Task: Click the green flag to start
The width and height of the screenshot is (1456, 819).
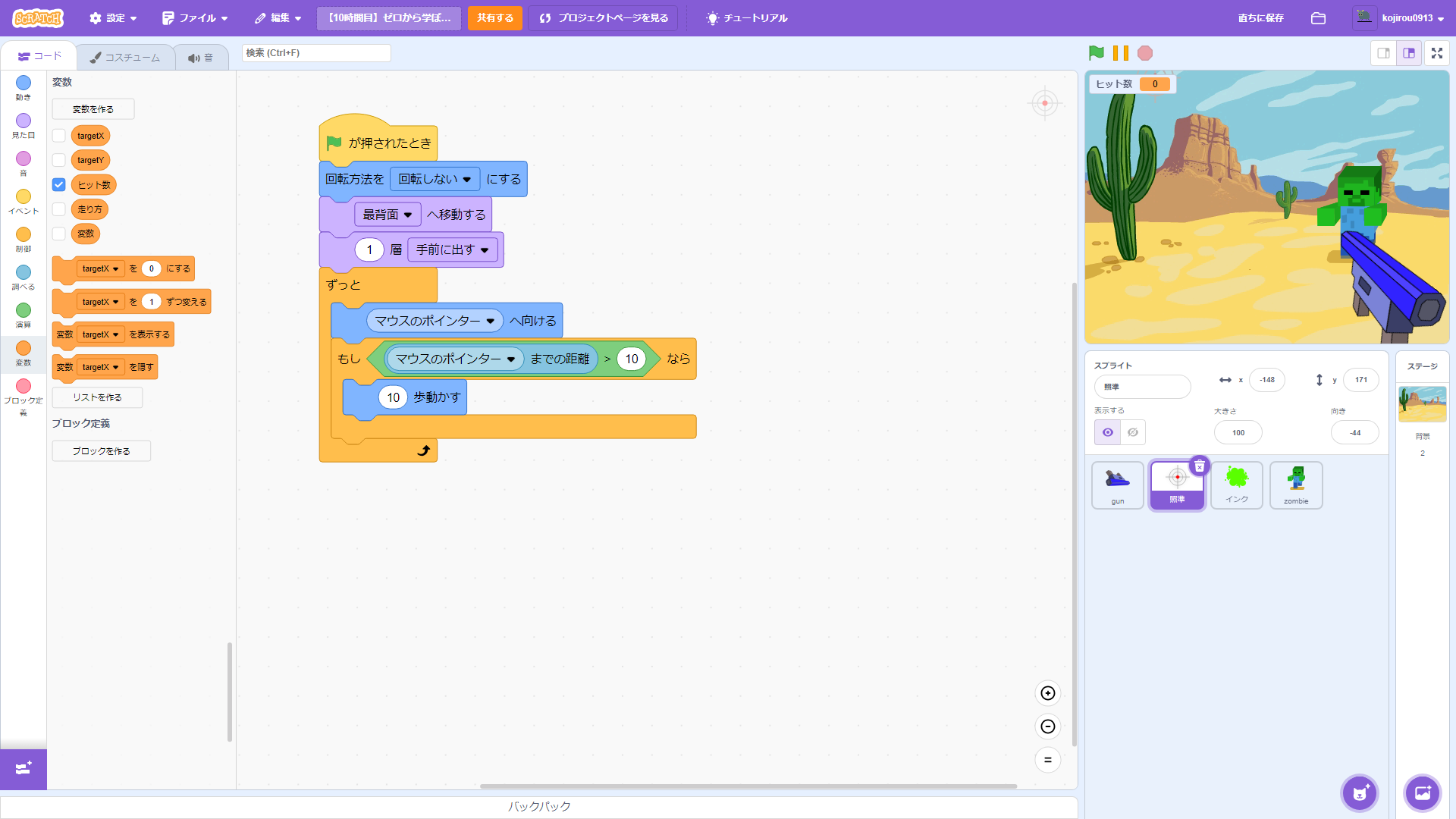Action: pyautogui.click(x=1096, y=53)
